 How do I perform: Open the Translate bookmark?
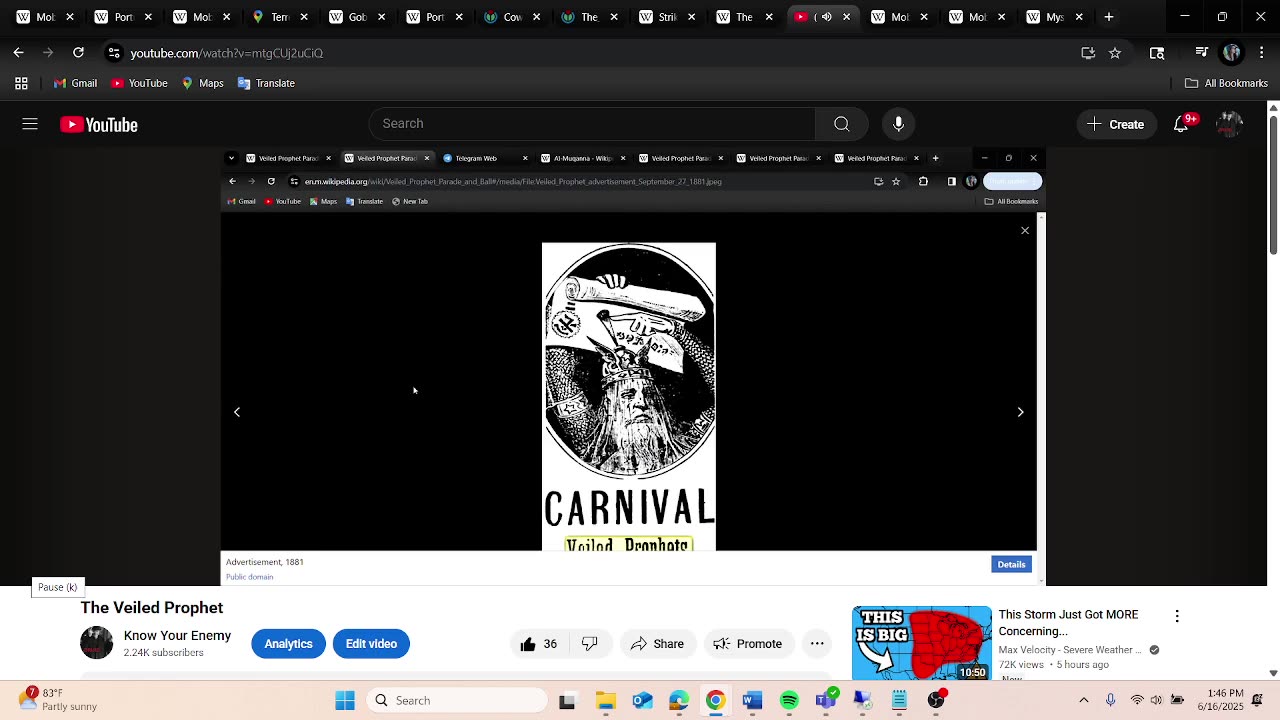click(266, 83)
